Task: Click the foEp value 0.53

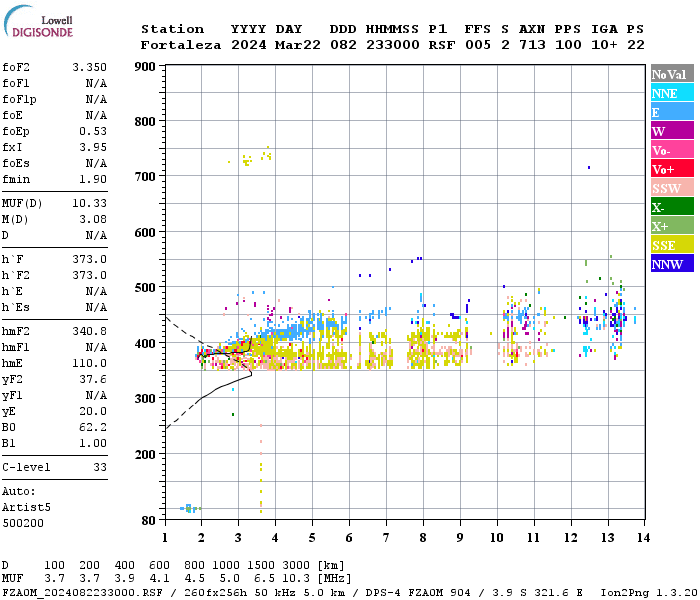Action: 93,131
